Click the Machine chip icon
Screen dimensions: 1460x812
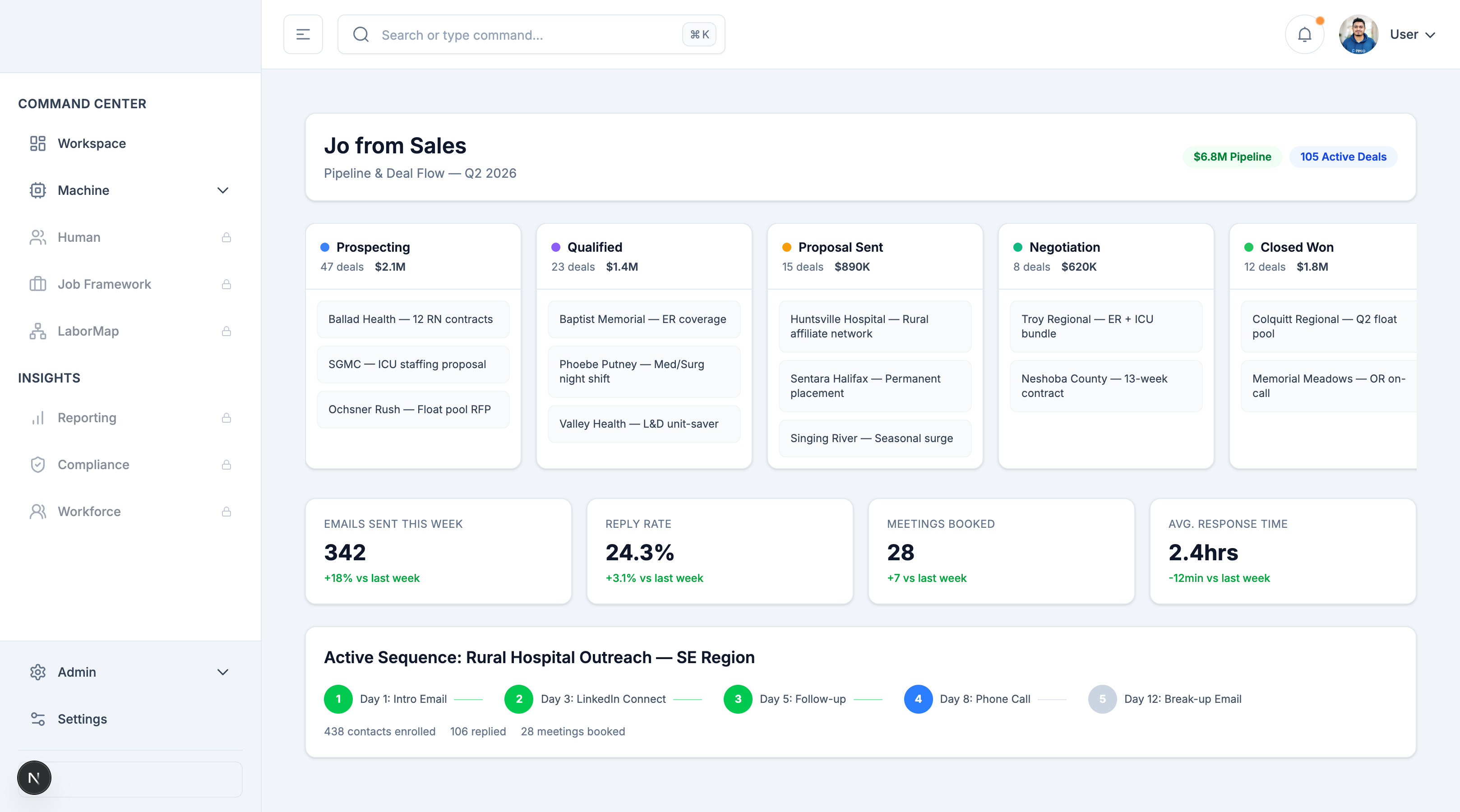pos(37,190)
